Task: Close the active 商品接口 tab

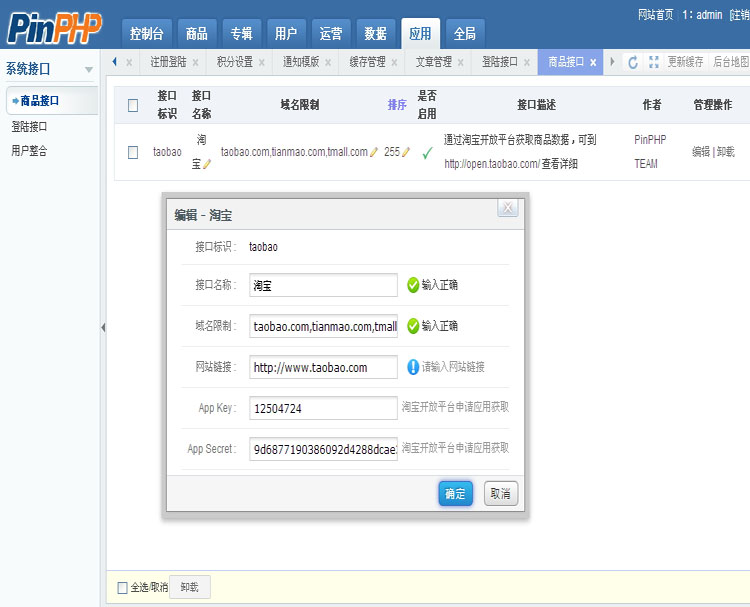Action: click(x=593, y=62)
